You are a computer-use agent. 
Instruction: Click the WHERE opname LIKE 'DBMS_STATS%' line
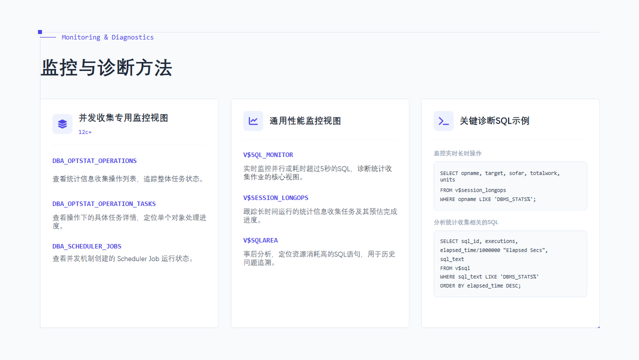488,199
